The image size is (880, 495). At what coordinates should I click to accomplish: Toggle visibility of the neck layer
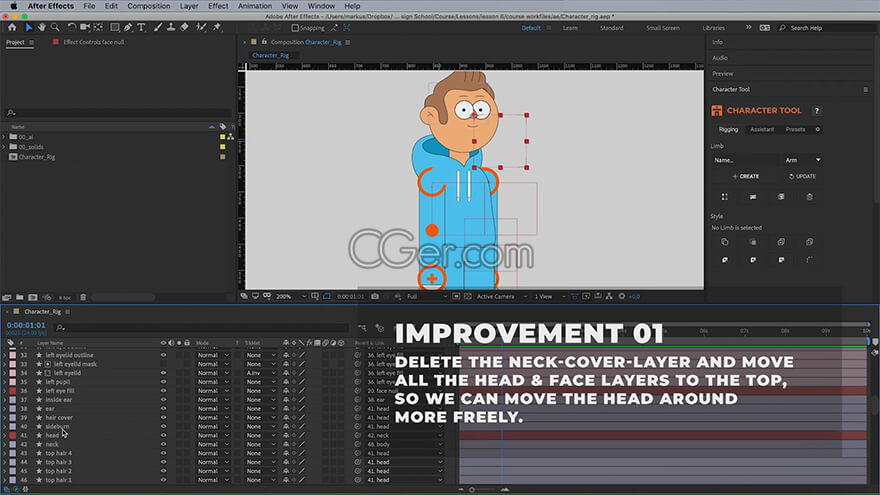(x=163, y=444)
